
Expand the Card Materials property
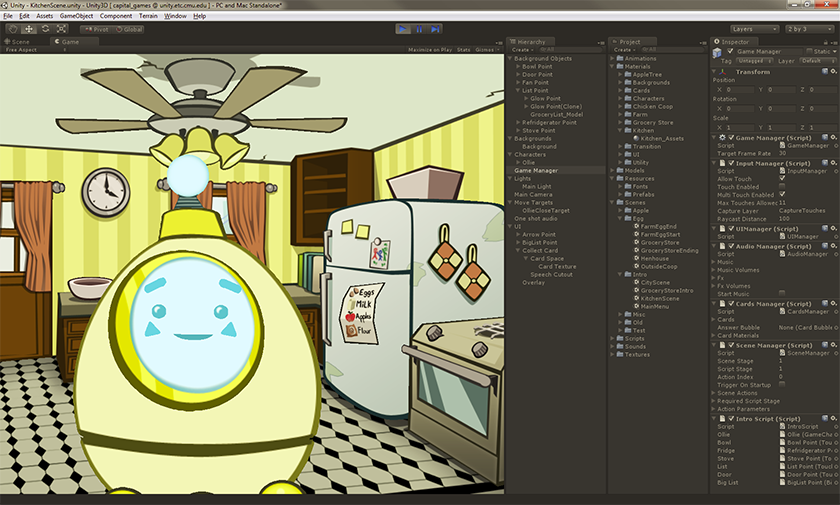pos(714,335)
